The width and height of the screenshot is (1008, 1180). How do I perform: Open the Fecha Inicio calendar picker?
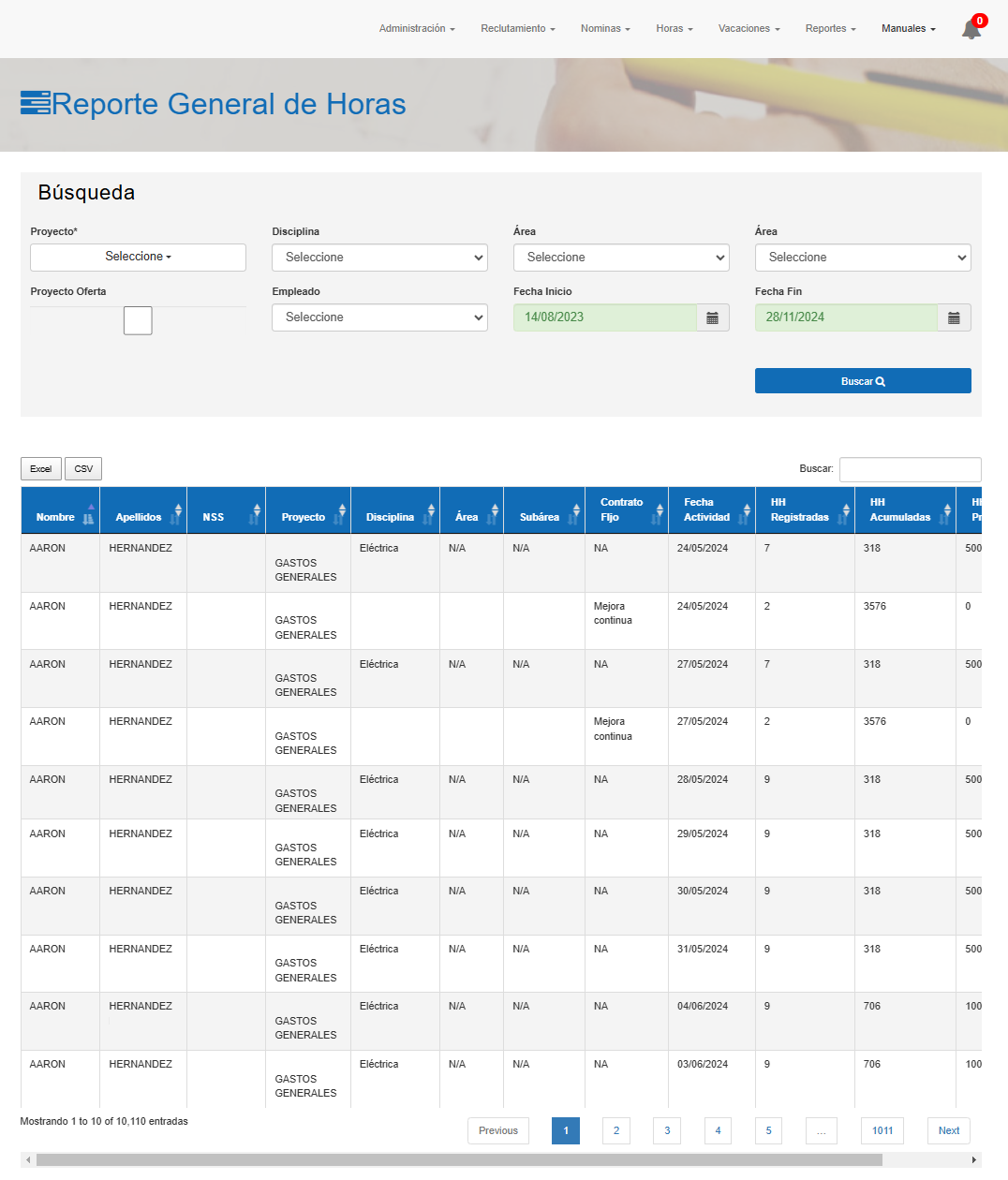pos(712,317)
